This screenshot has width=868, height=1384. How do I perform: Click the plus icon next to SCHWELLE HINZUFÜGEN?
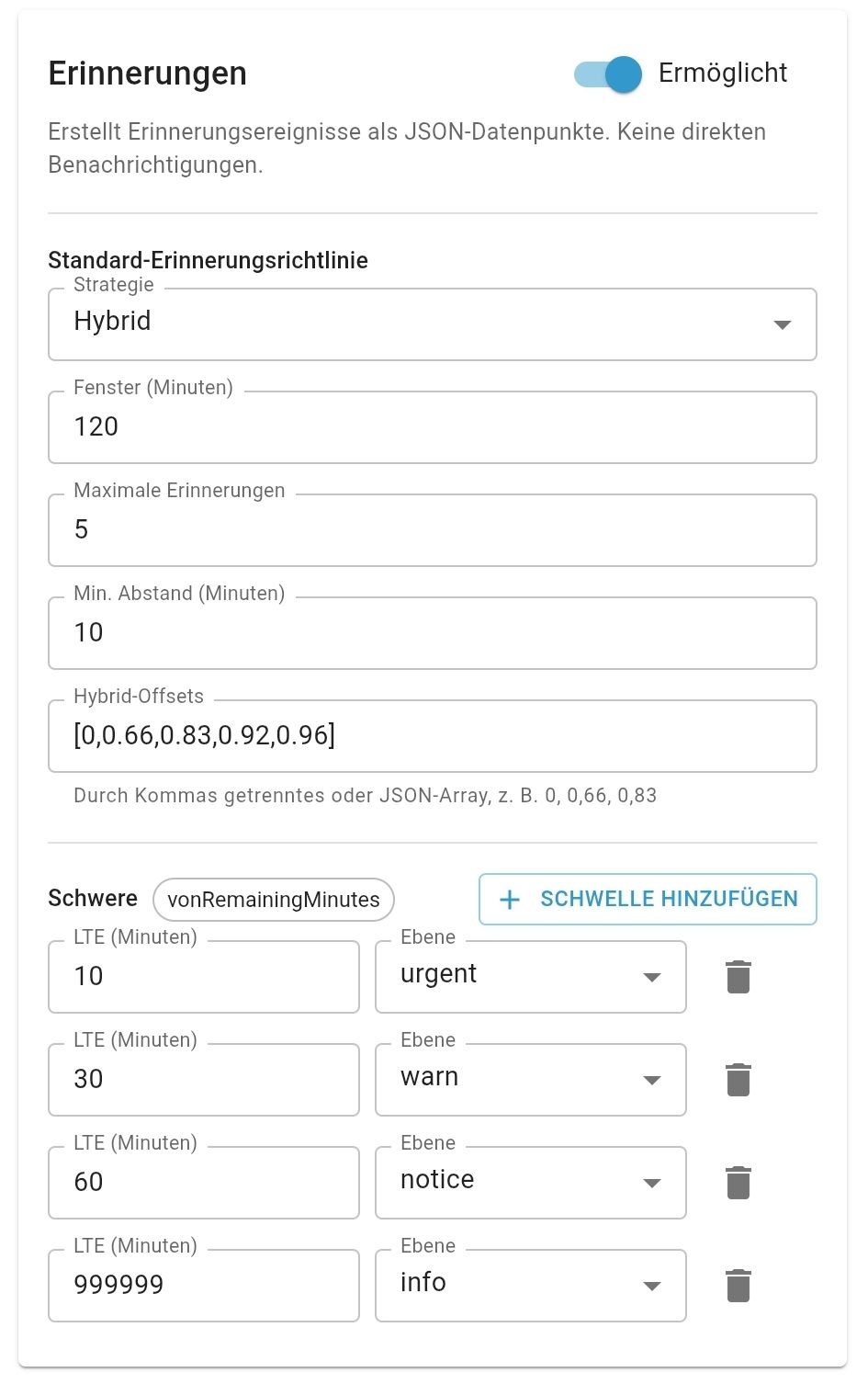tap(508, 899)
